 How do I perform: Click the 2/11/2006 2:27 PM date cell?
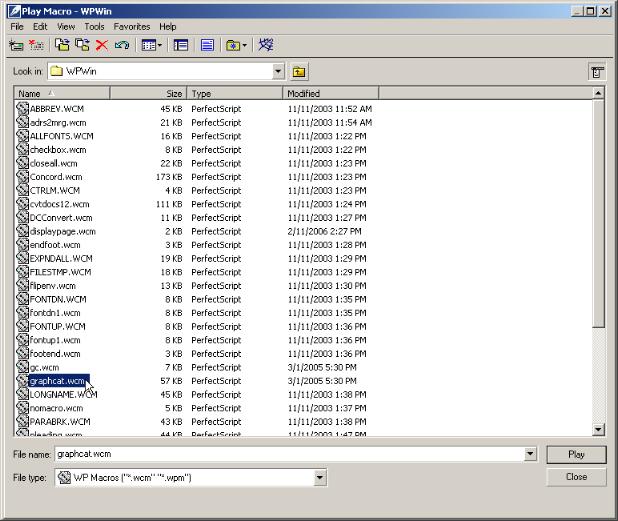coord(324,231)
